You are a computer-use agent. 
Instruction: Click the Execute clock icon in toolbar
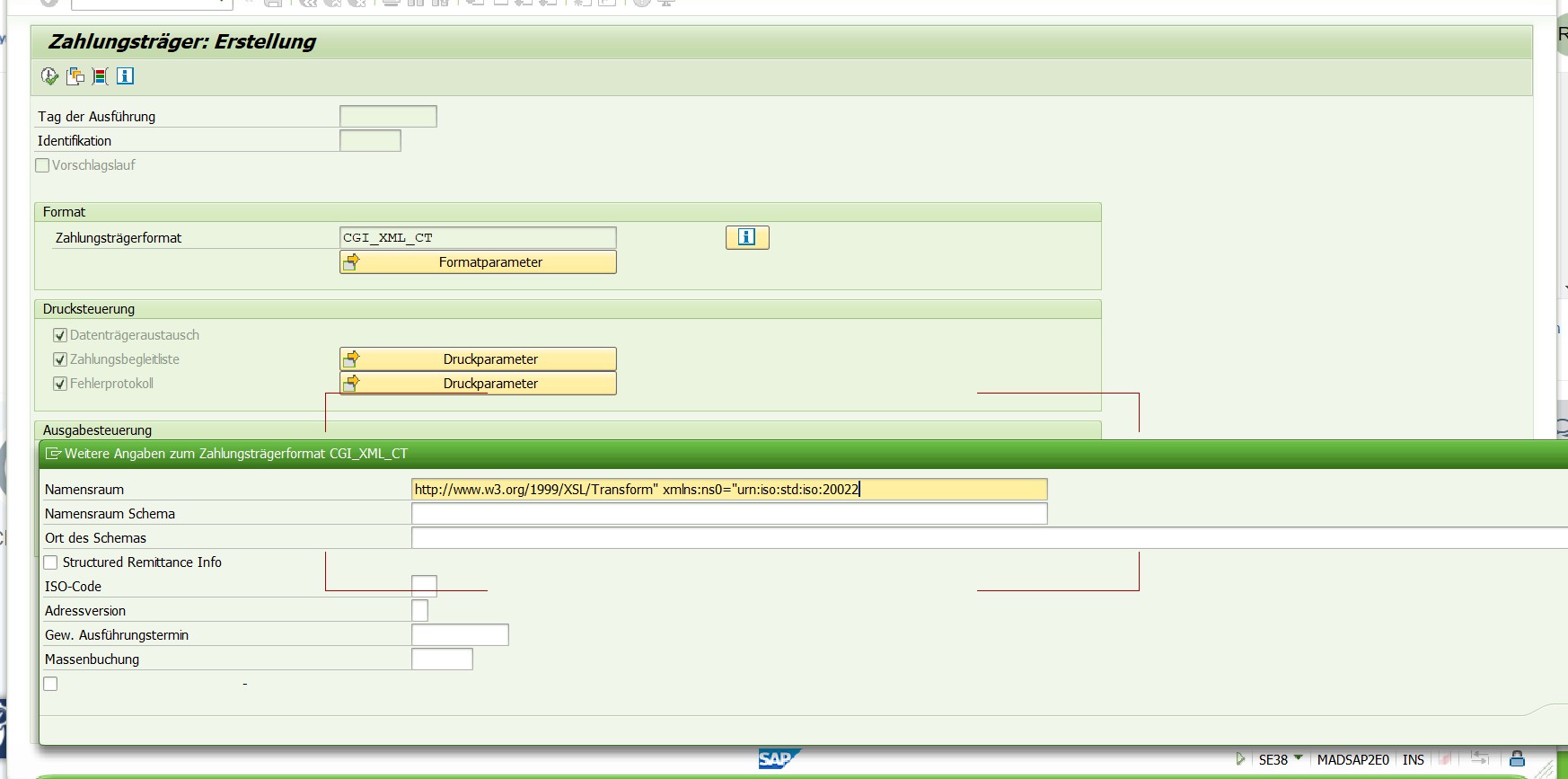click(x=49, y=76)
